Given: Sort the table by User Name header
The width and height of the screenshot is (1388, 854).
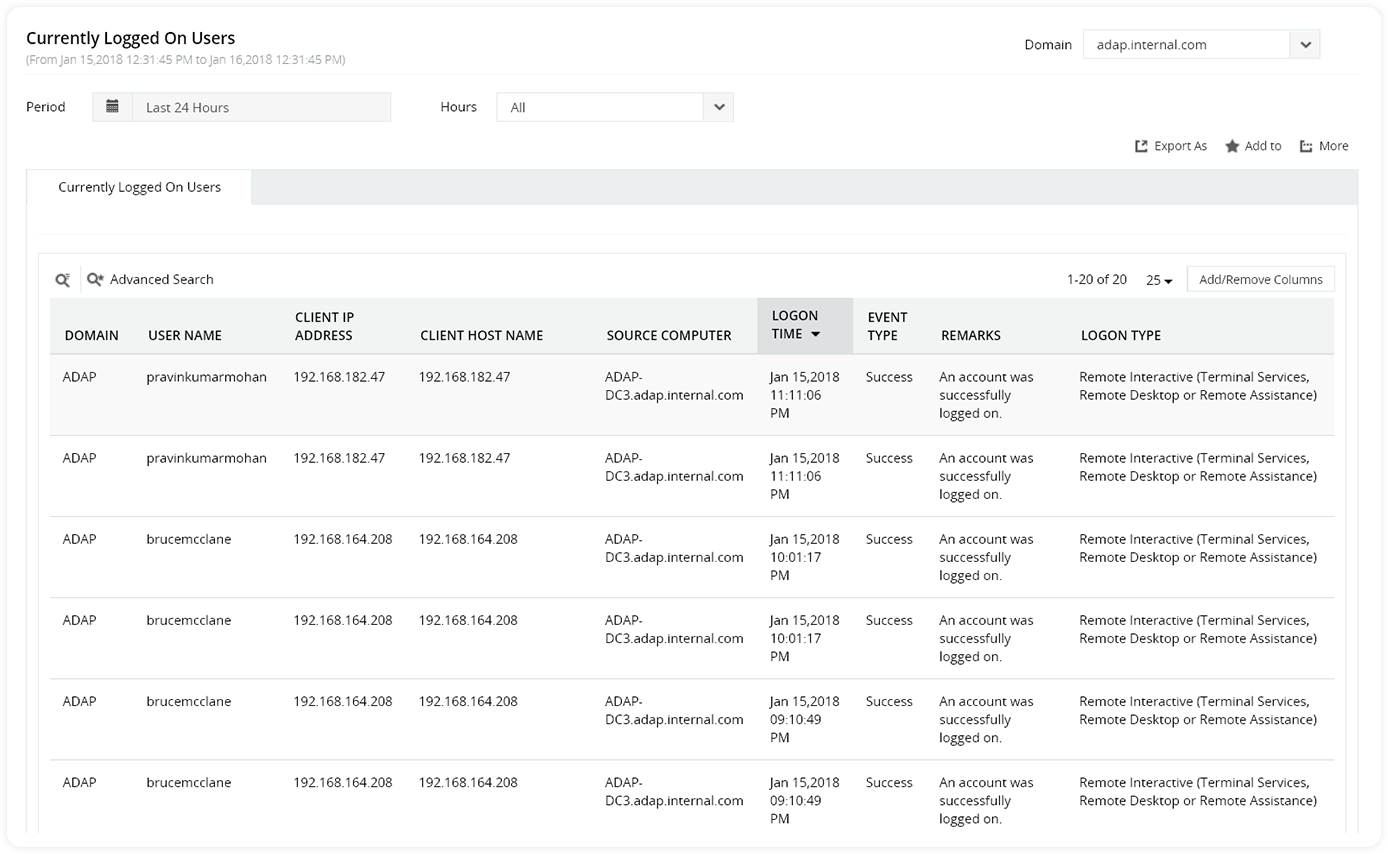Looking at the screenshot, I should point(184,335).
